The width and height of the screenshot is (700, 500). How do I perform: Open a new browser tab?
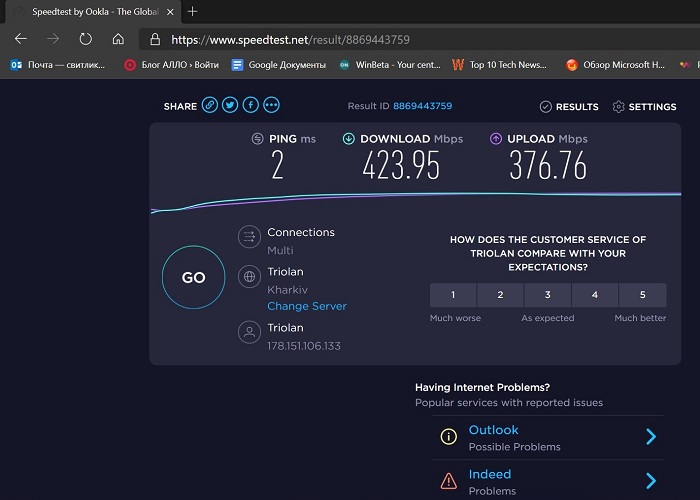[x=192, y=12]
